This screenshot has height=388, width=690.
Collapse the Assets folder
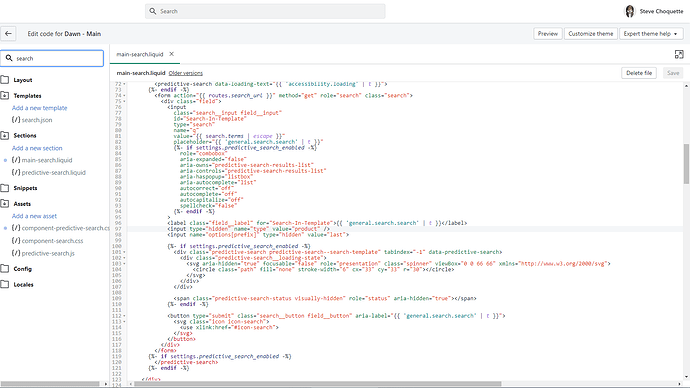pos(22,204)
